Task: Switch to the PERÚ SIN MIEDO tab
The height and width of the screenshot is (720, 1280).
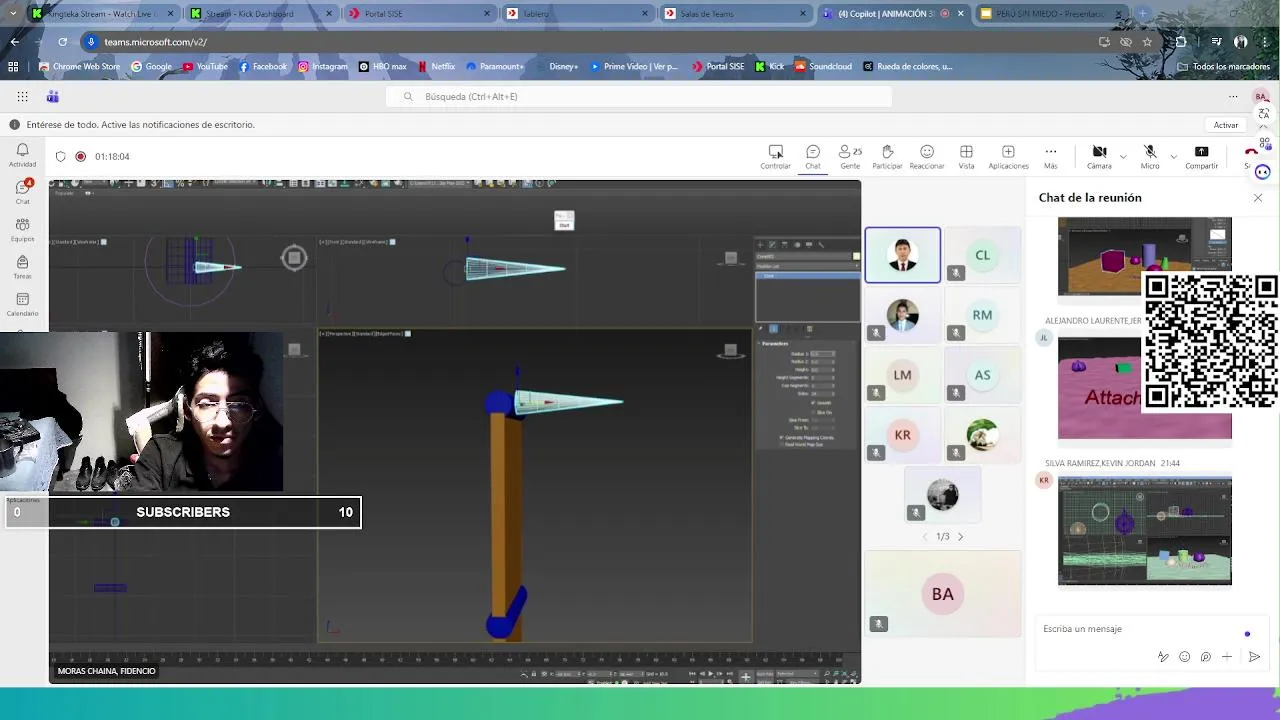Action: 1052,14
